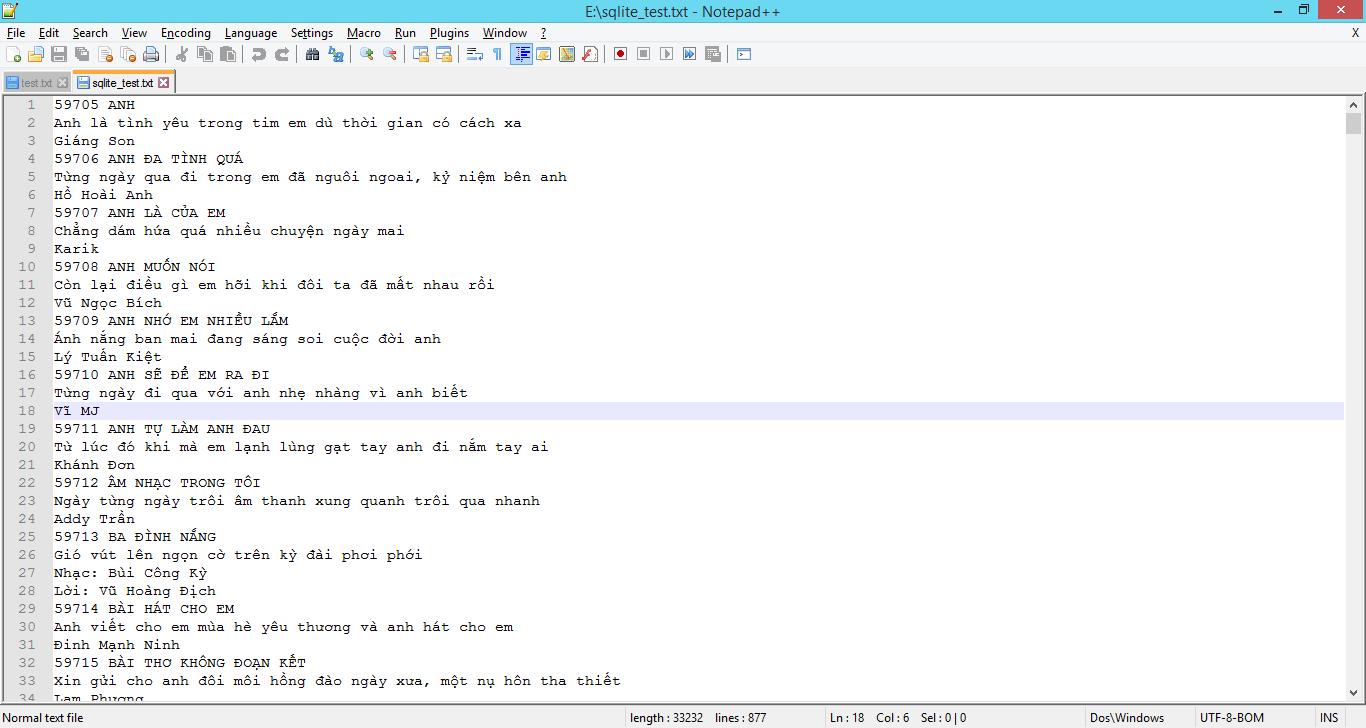Open the Search menu
Viewport: 1366px width, 728px height.
click(90, 33)
